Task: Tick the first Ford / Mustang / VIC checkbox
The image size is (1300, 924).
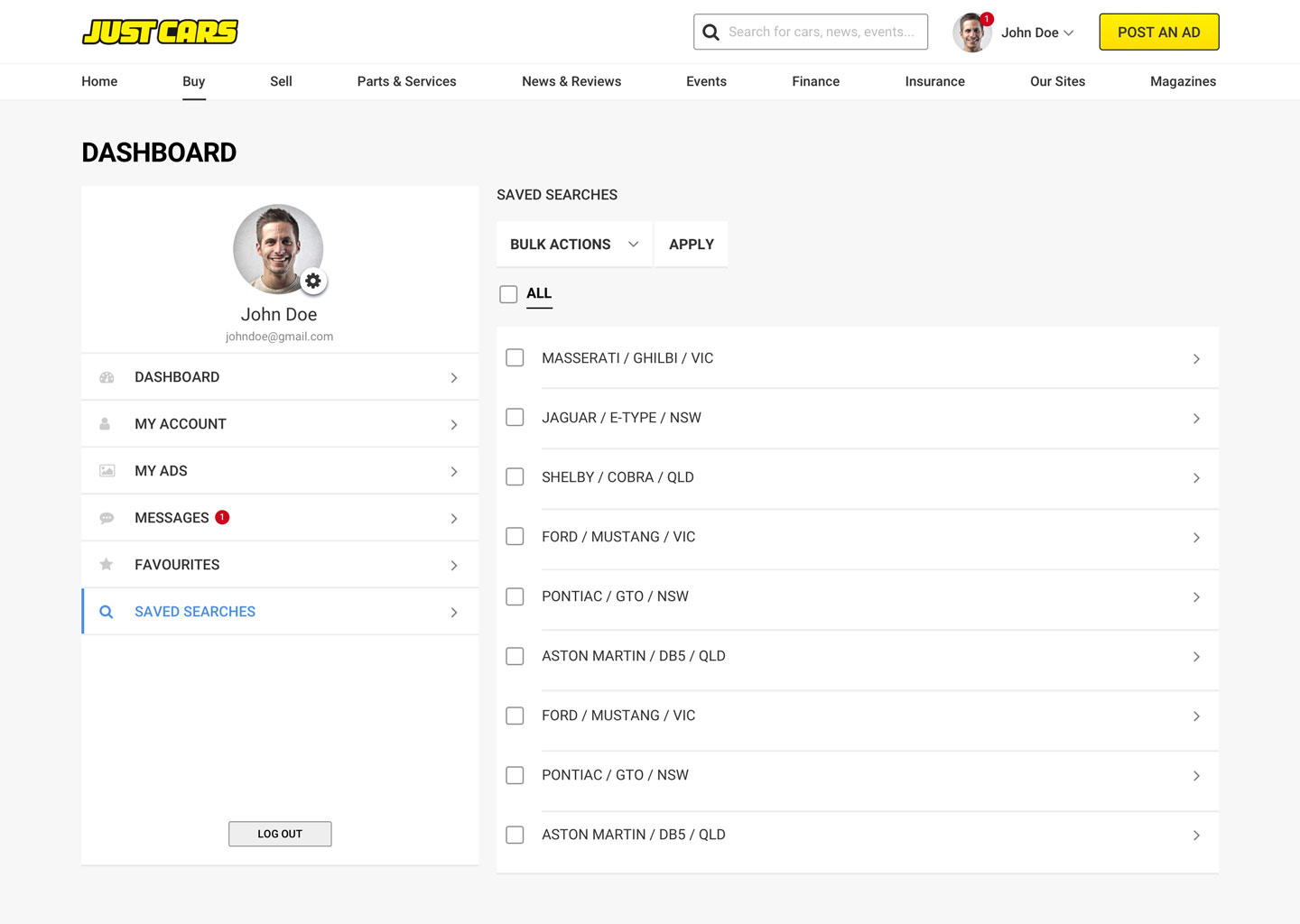Action: pos(515,537)
